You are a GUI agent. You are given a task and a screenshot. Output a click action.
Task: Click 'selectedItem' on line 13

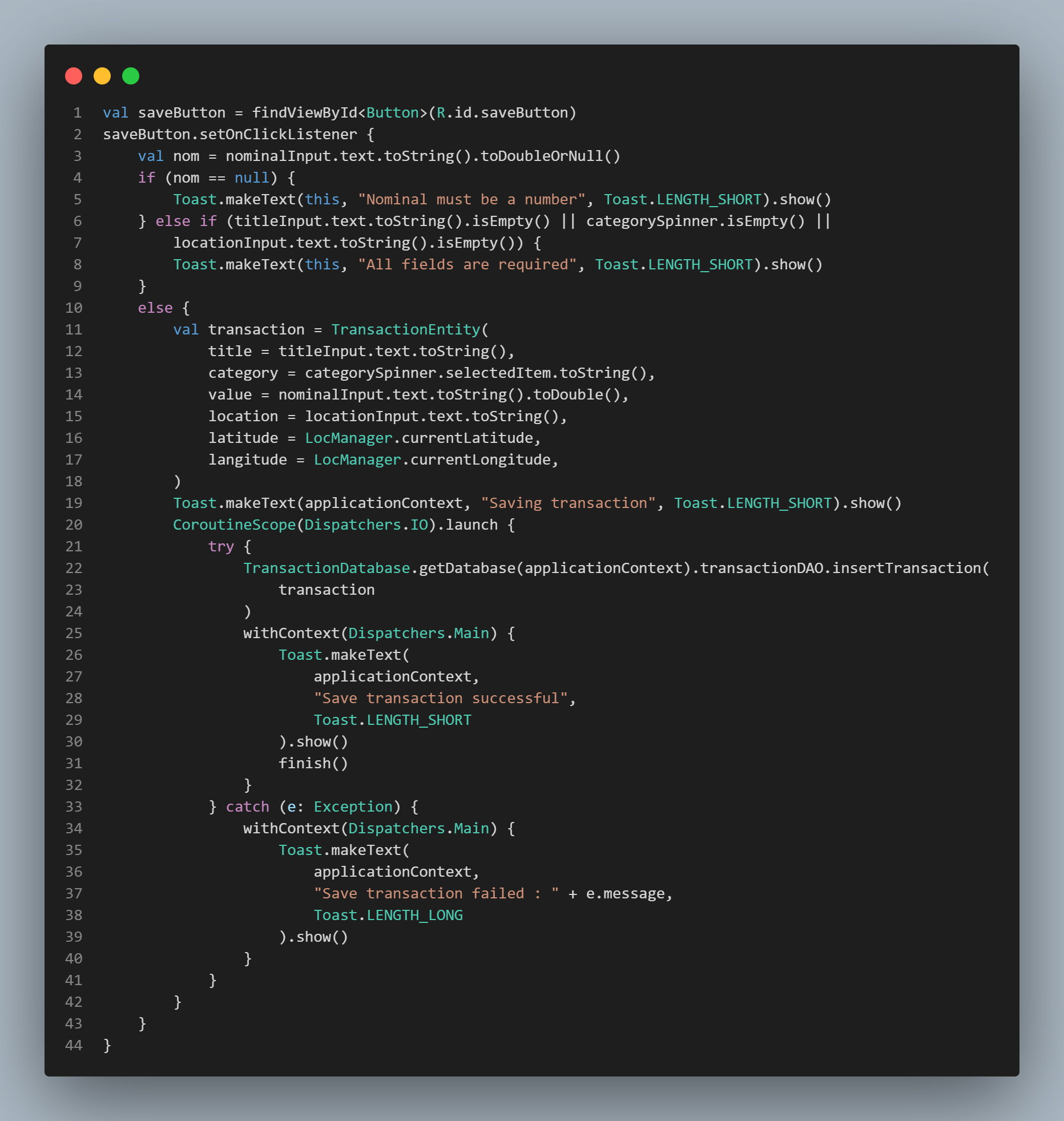(x=498, y=373)
